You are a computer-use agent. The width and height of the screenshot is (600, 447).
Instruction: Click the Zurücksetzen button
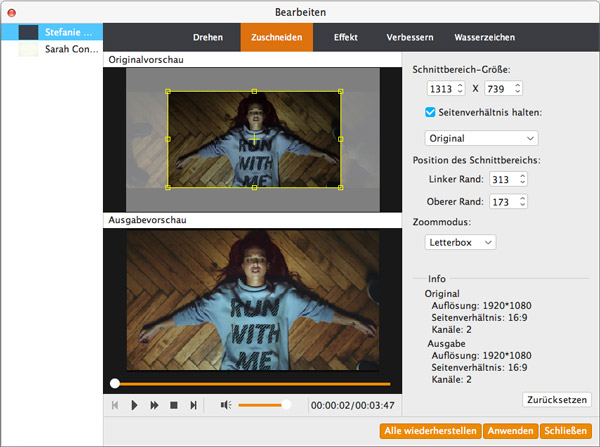(556, 400)
